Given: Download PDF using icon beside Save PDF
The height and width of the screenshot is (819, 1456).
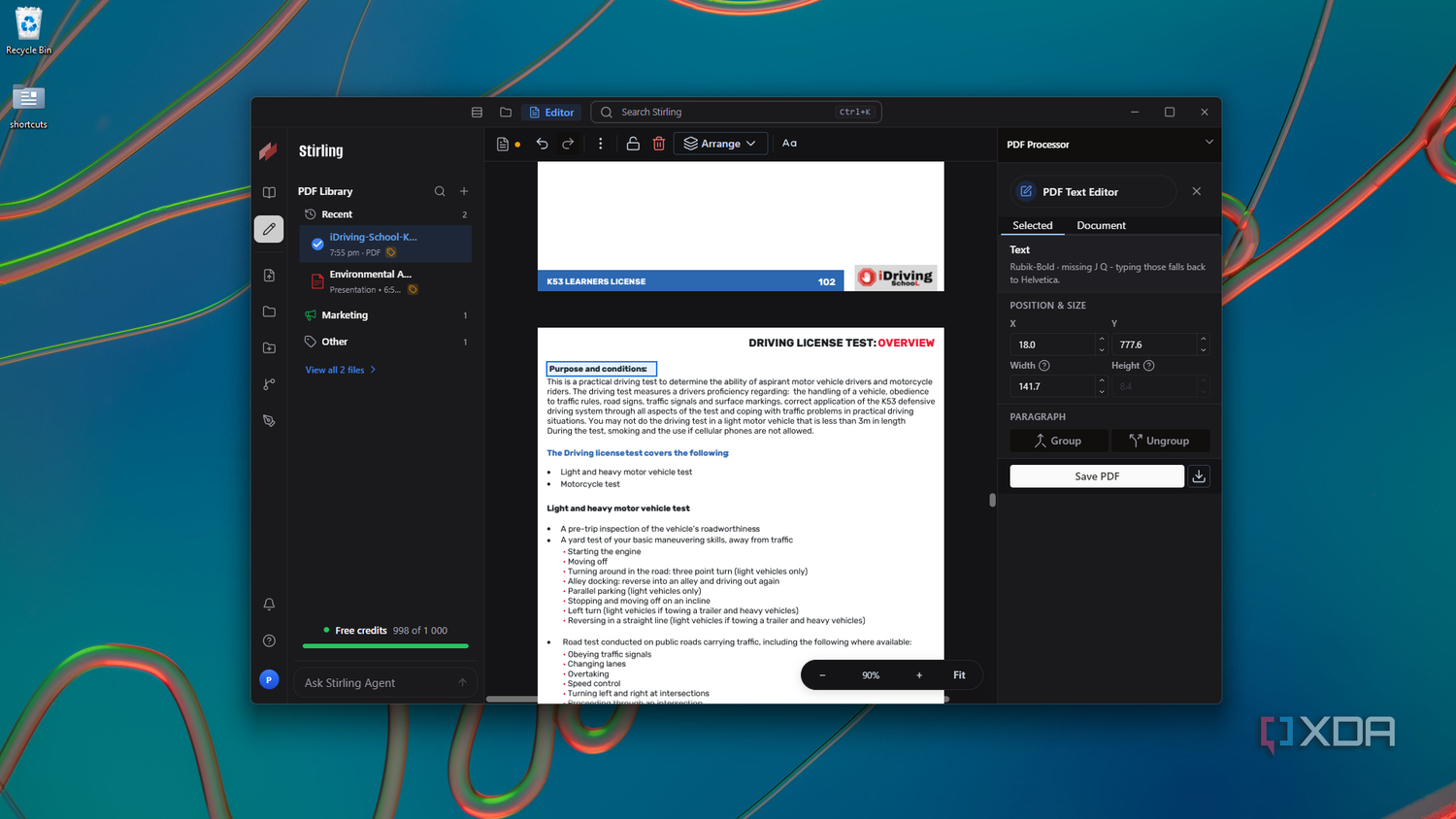Looking at the screenshot, I should click(1199, 476).
